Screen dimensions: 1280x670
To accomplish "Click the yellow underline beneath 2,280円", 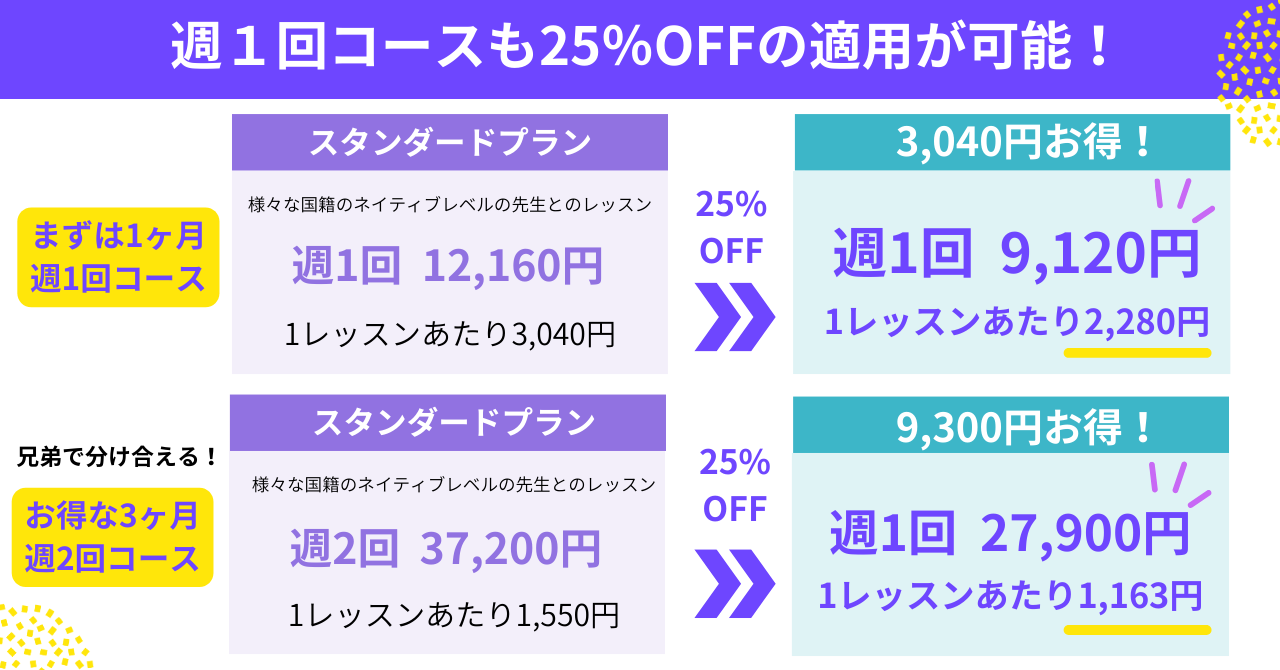I will pos(1137,352).
